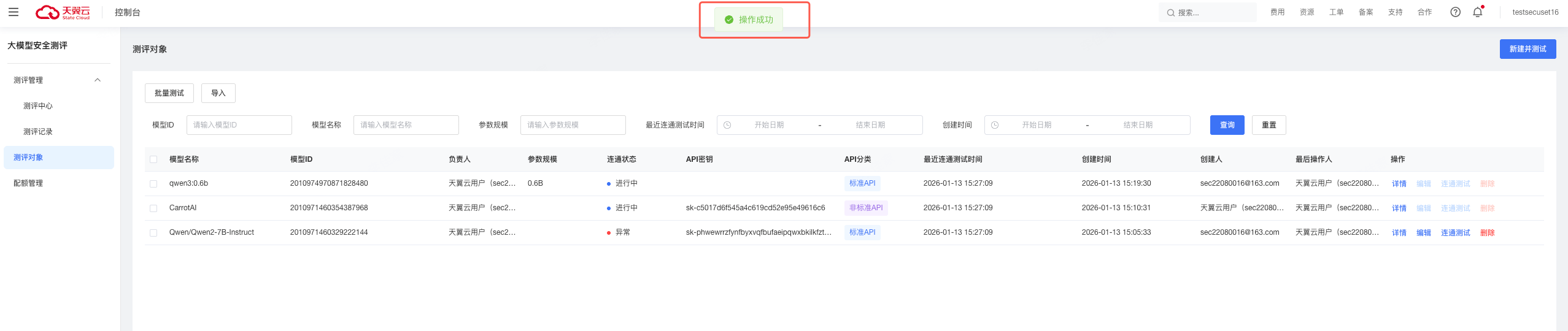
Task: Open 详情 for qwen3:0.6b
Action: pyautogui.click(x=1399, y=184)
